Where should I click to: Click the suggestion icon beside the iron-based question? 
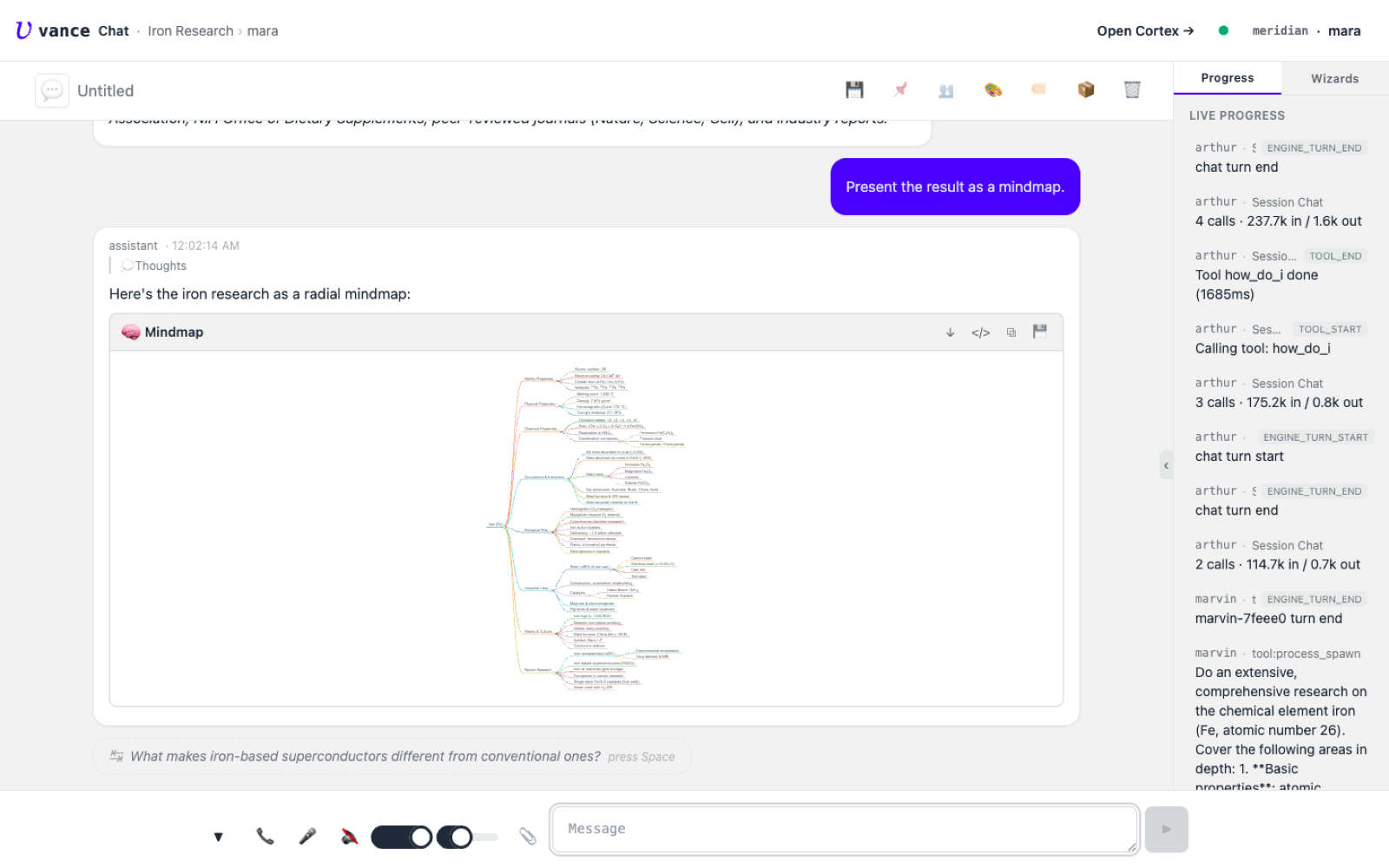(x=116, y=756)
